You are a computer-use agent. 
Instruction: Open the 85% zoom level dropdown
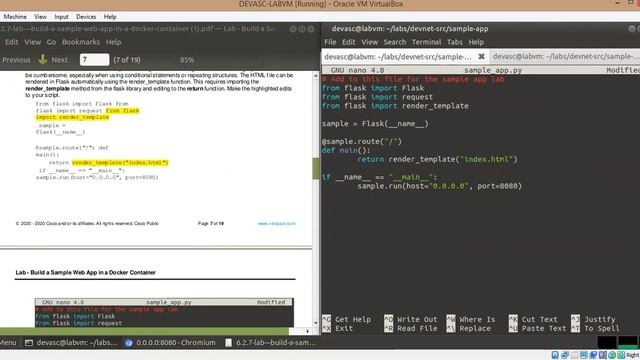click(187, 60)
